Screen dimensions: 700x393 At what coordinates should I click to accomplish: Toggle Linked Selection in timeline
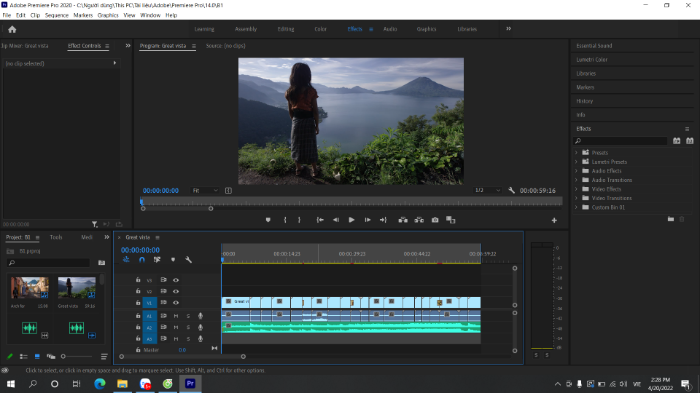(x=157, y=259)
